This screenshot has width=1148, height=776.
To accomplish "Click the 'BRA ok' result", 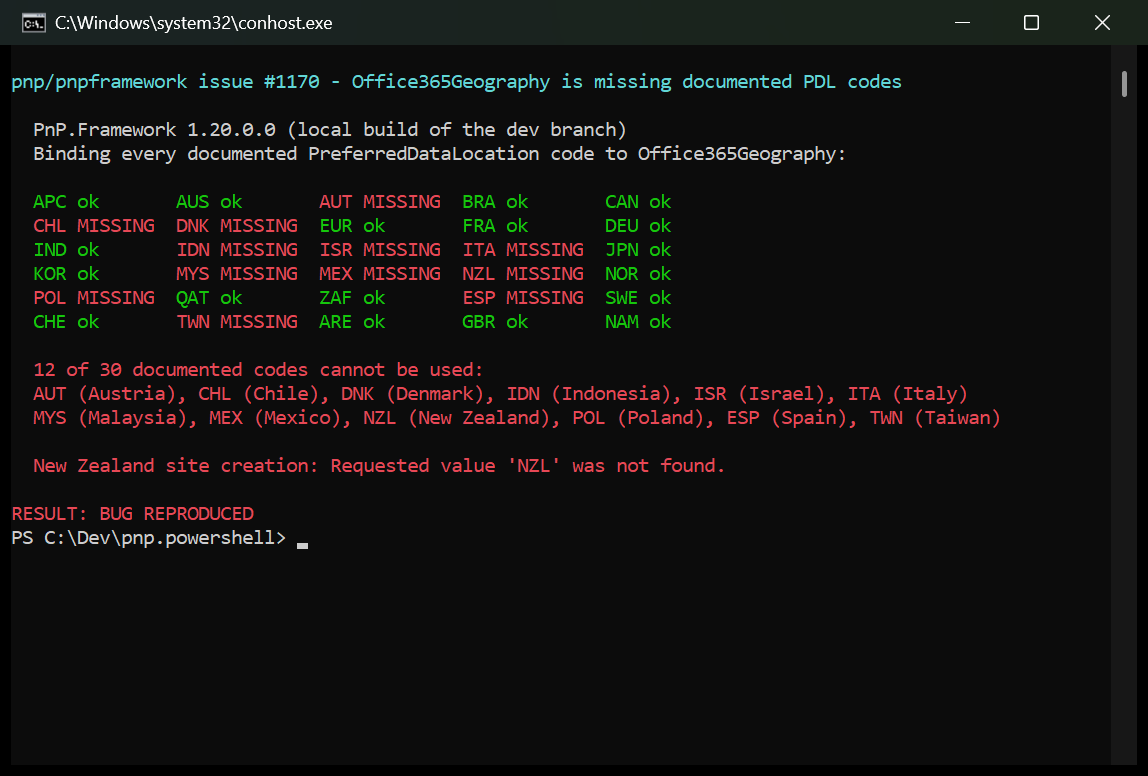I will tap(495, 201).
